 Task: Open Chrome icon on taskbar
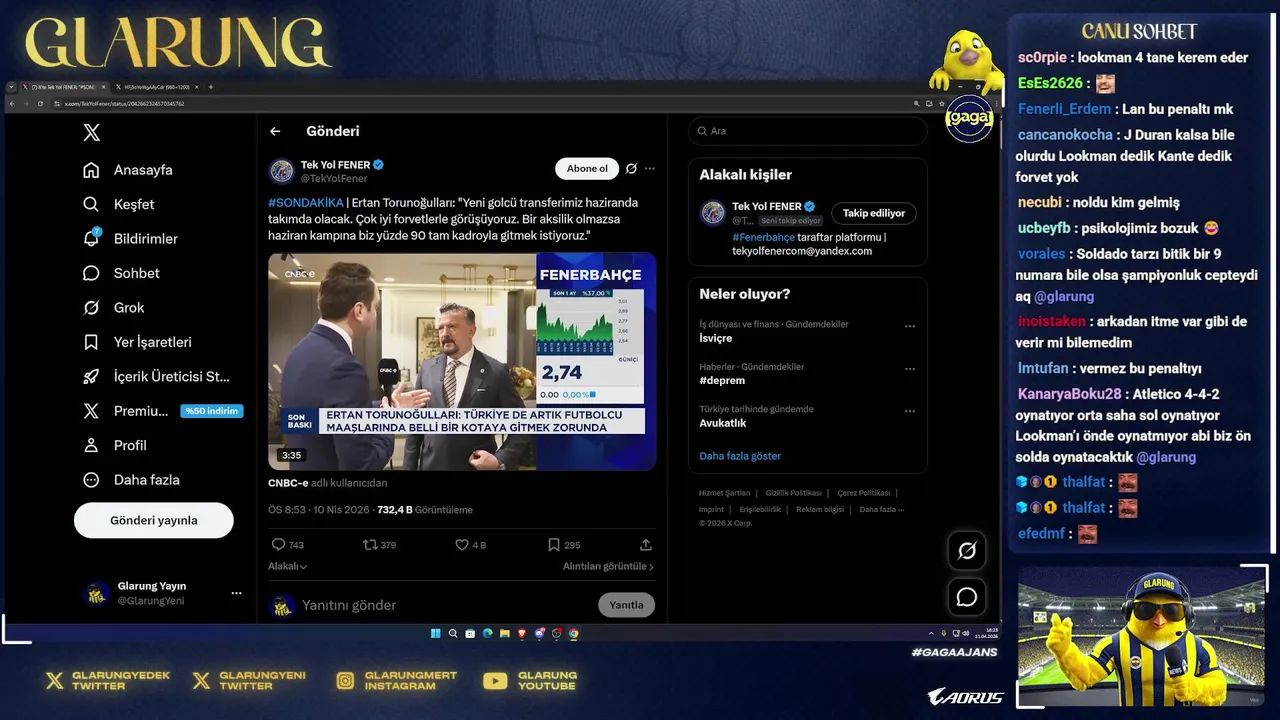[x=573, y=633]
